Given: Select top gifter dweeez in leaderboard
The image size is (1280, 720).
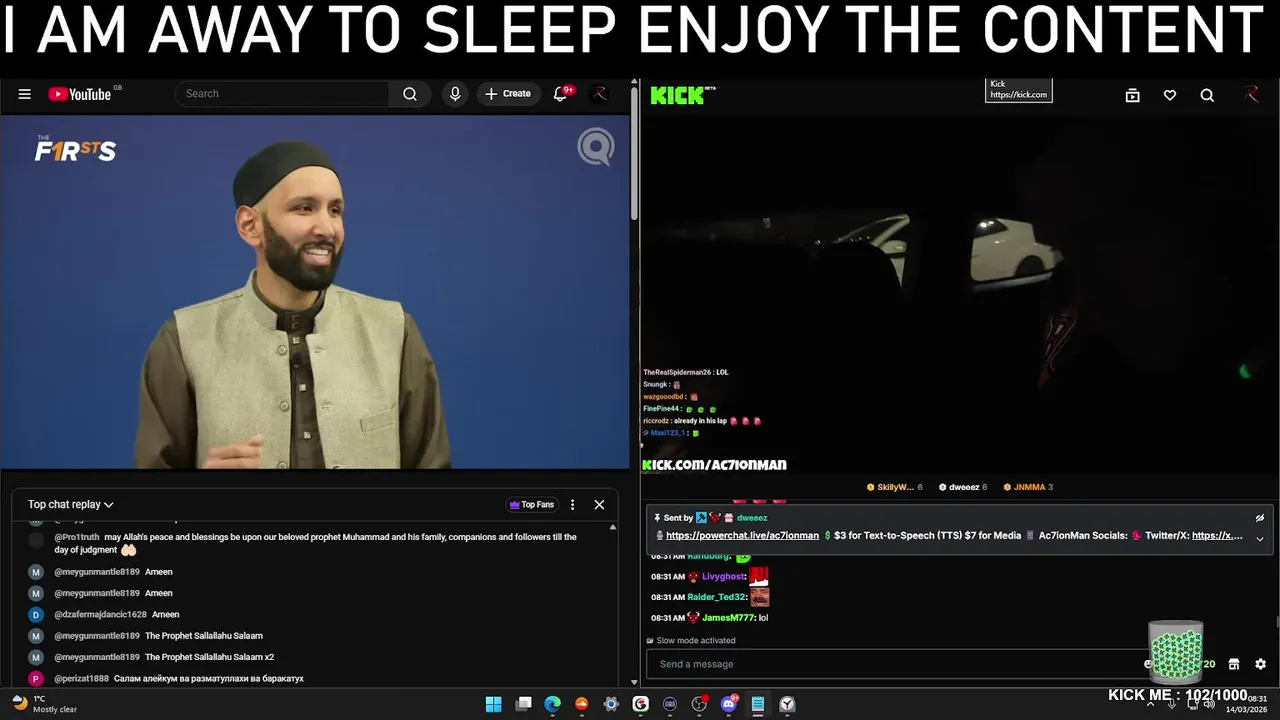Looking at the screenshot, I should coord(963,487).
